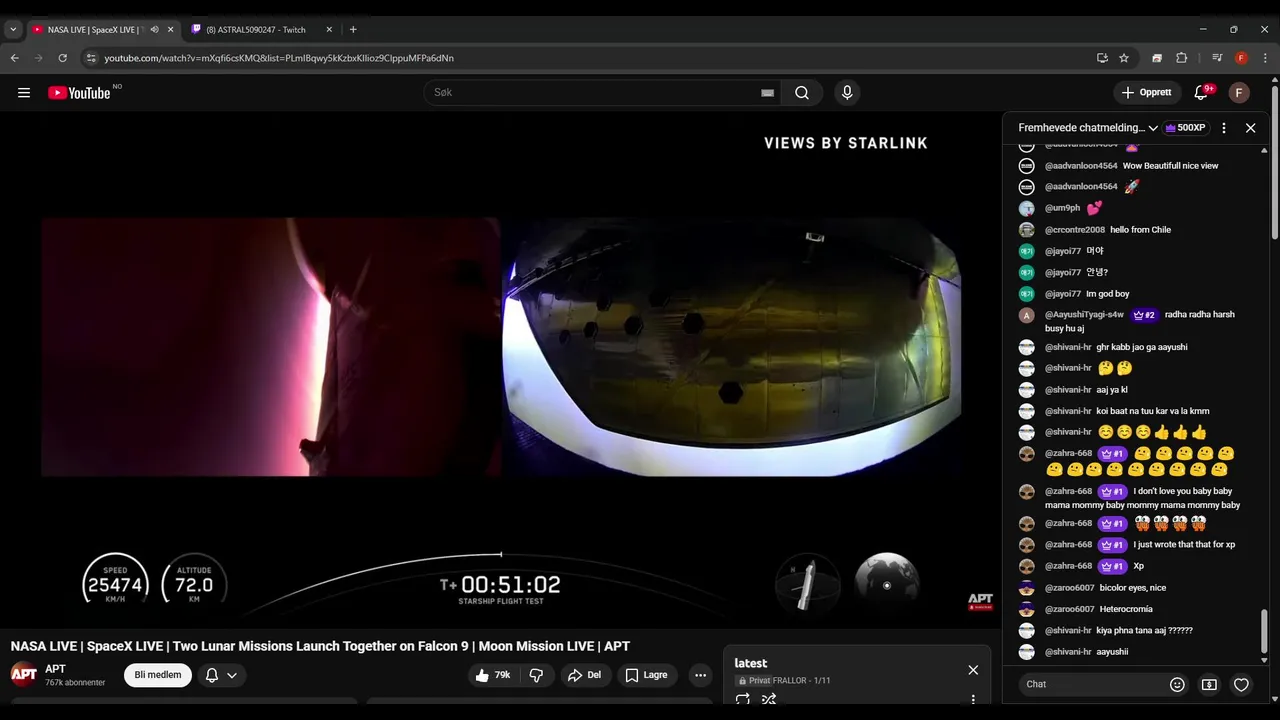Open the more actions menu under video
The height and width of the screenshot is (720, 1280).
(700, 675)
